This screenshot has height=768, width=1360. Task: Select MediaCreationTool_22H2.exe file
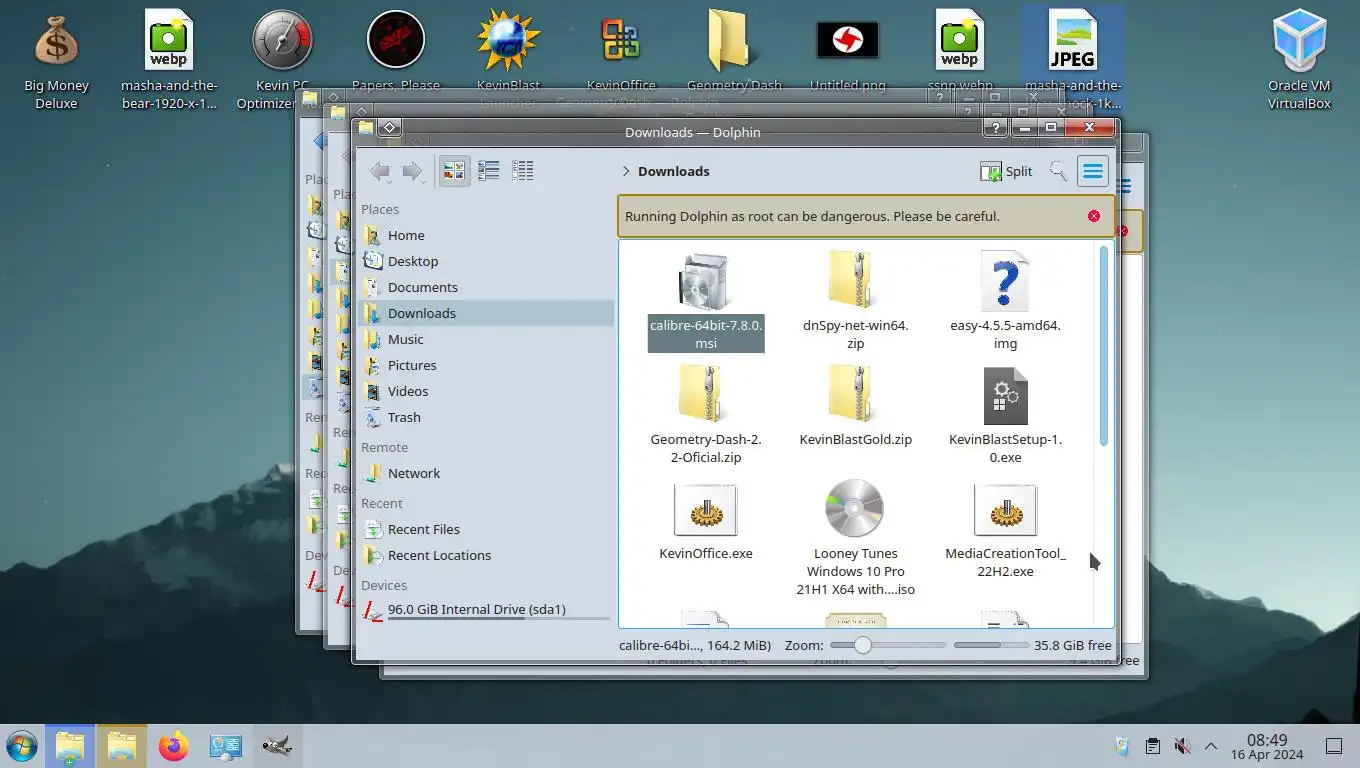click(x=1005, y=529)
